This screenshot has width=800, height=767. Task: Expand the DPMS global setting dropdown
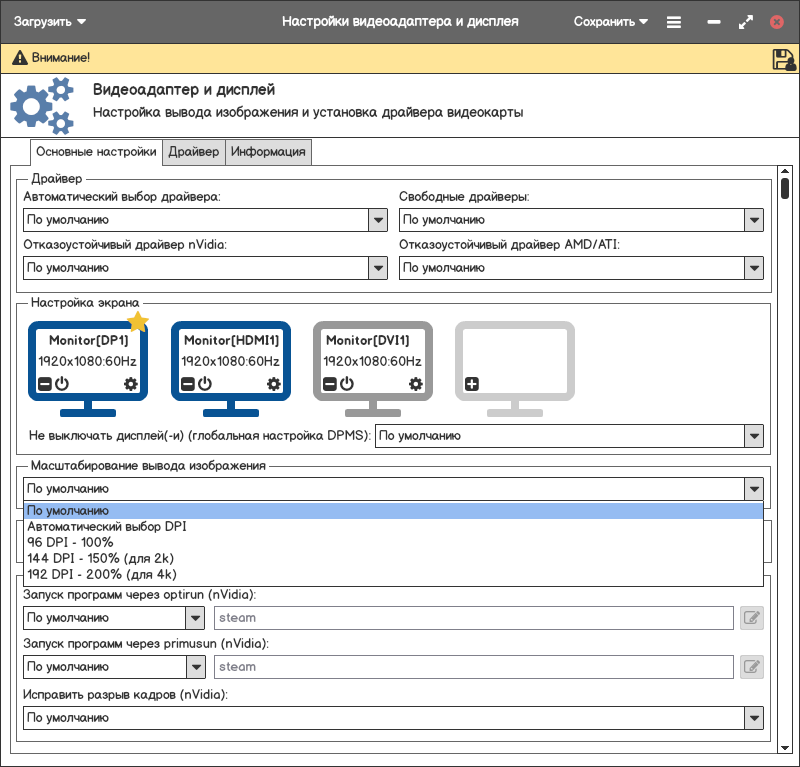[754, 436]
